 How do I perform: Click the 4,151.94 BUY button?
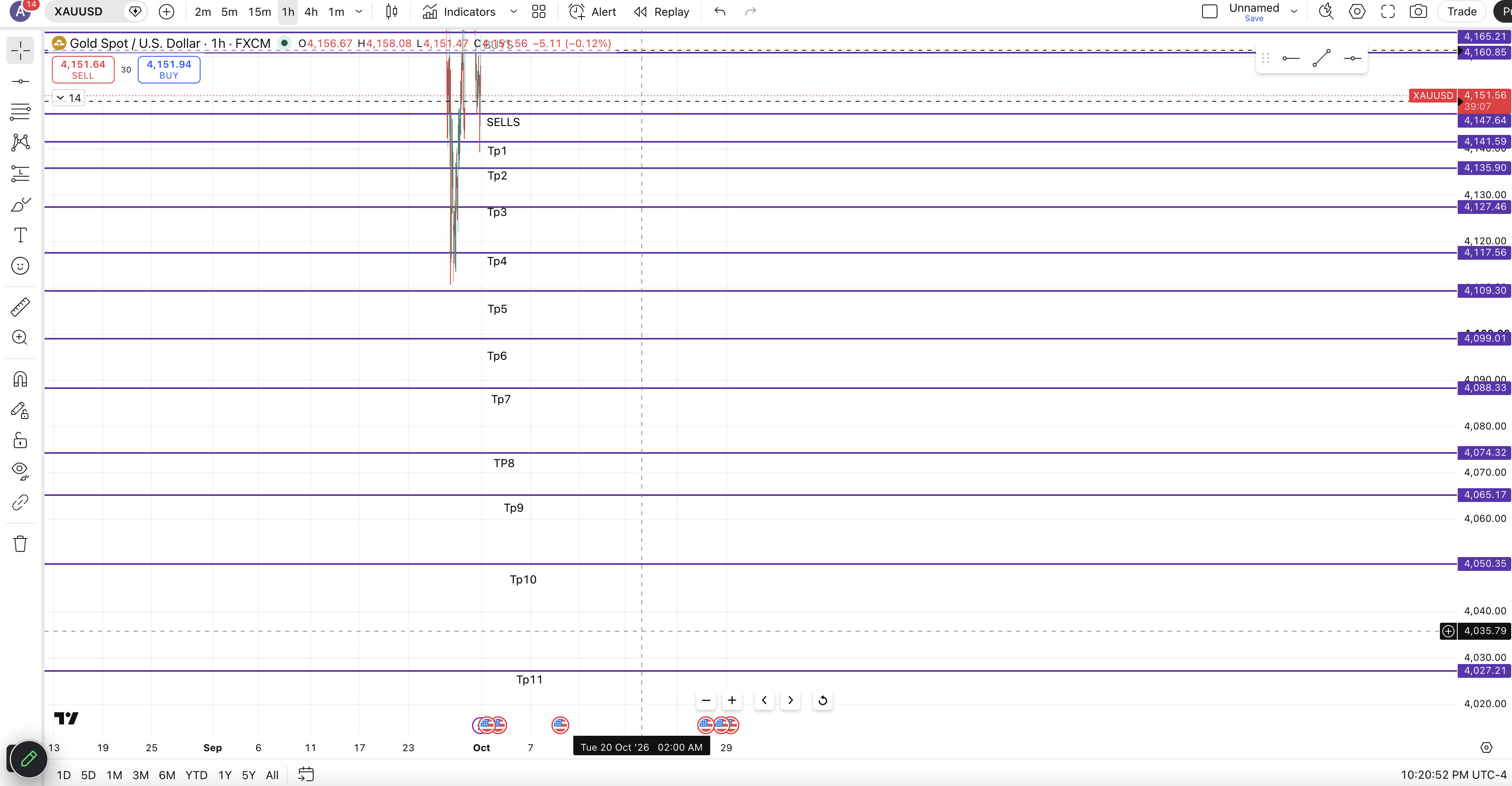point(169,69)
